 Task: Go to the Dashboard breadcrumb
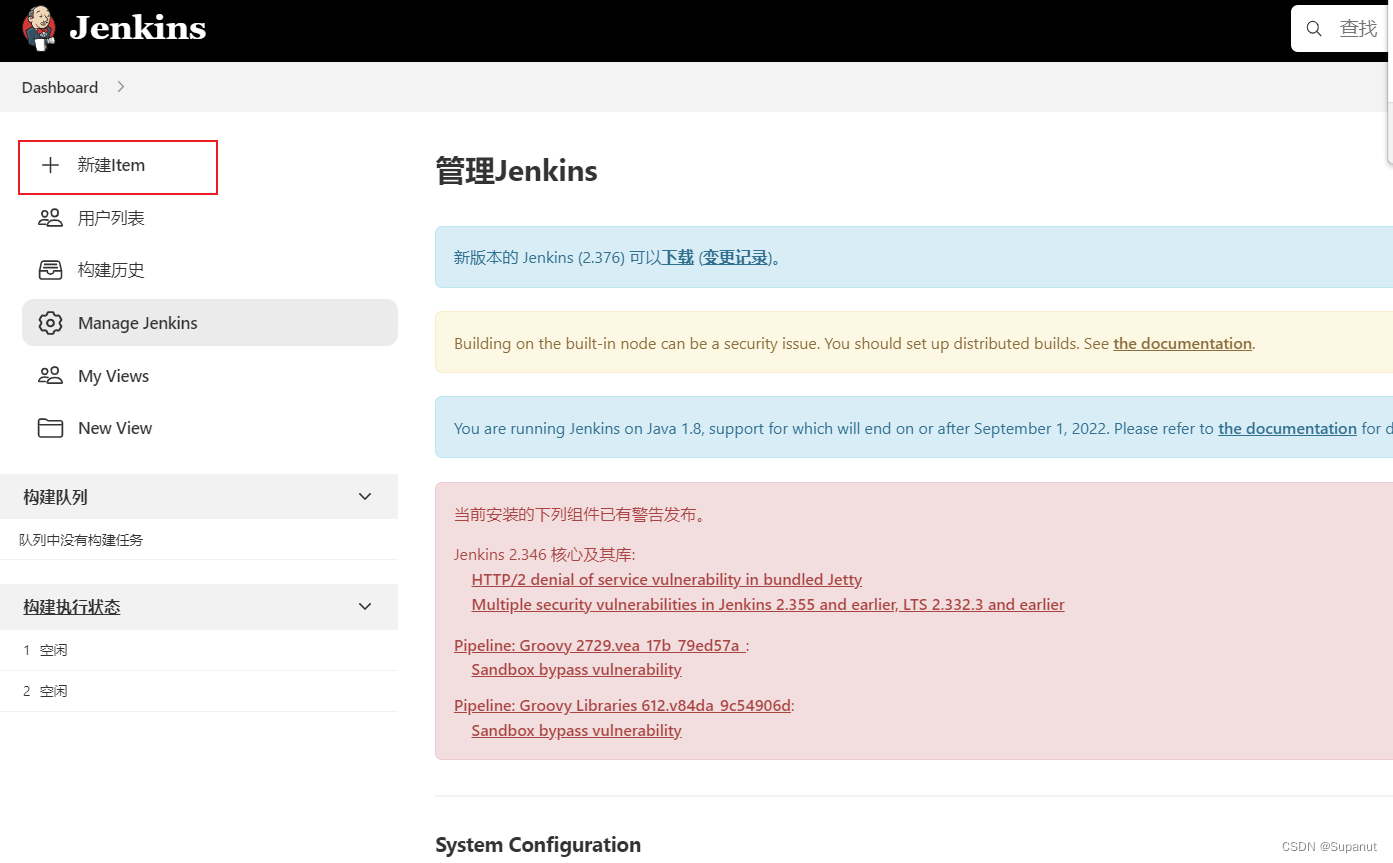pyautogui.click(x=60, y=87)
